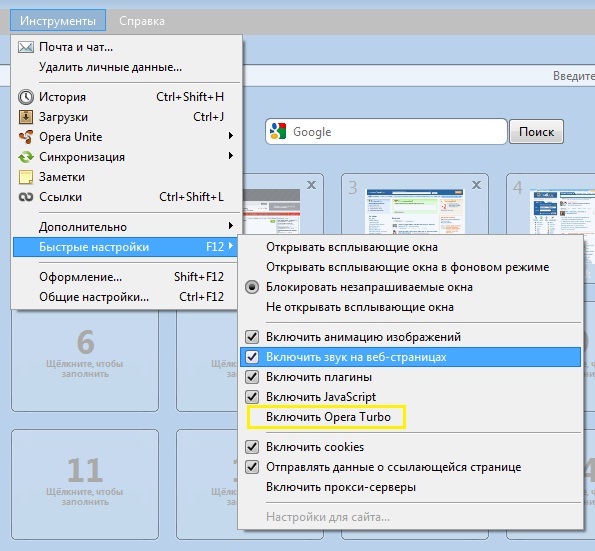Select Удалить личные данные entry
This screenshot has height=551, width=595.
(126, 67)
